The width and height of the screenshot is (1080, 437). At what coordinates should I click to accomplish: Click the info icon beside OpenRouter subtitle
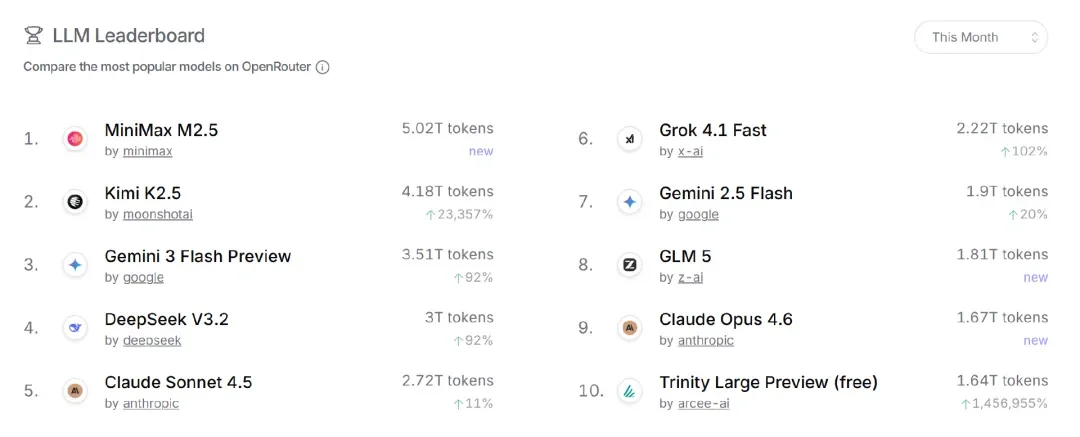click(323, 68)
